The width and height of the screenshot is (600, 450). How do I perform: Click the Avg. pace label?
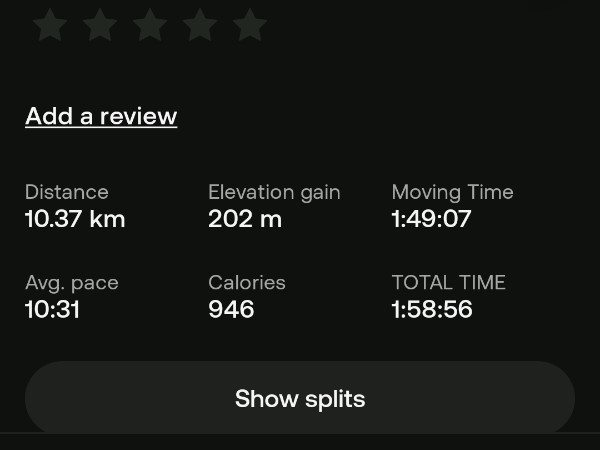[72, 283]
